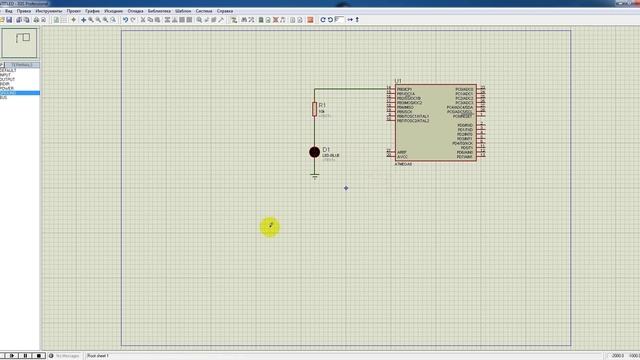The image size is (640, 360).
Task: Click the Decompose hammer icon
Action: (221, 20)
